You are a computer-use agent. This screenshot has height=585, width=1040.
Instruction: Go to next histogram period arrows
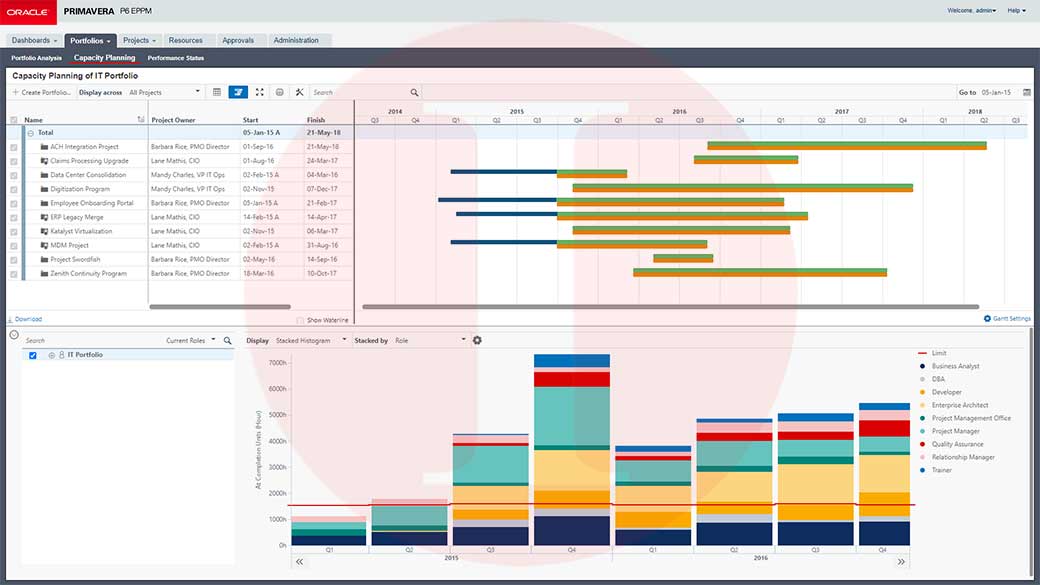pos(901,561)
